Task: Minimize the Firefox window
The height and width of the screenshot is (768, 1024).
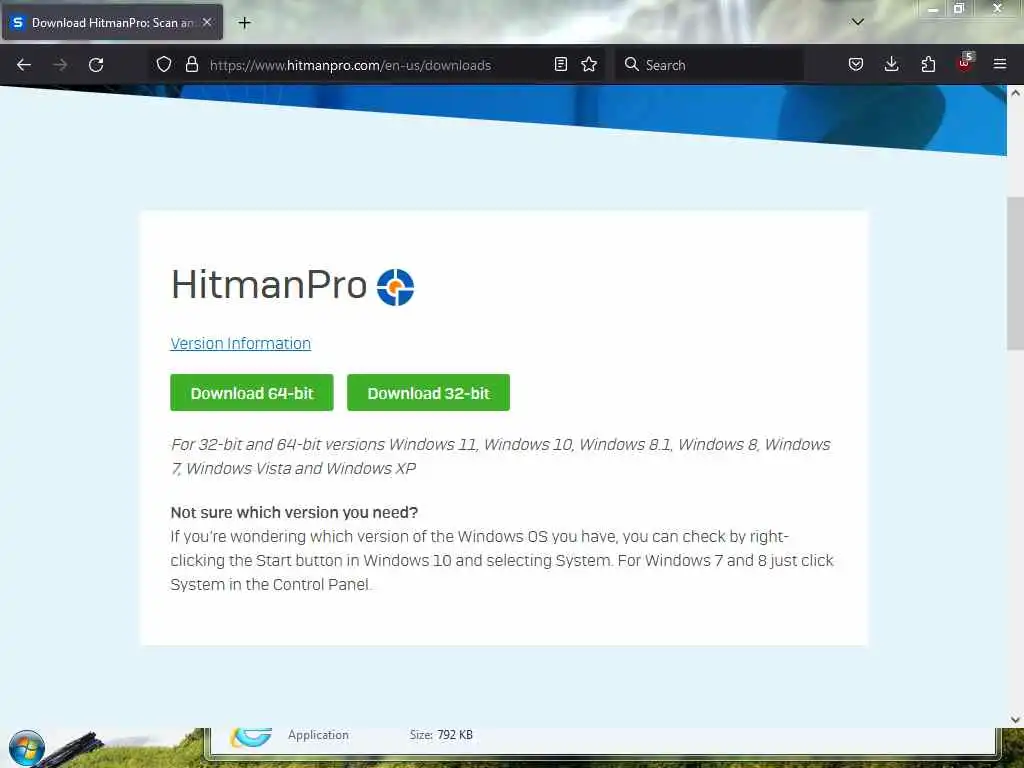Action: [x=933, y=9]
